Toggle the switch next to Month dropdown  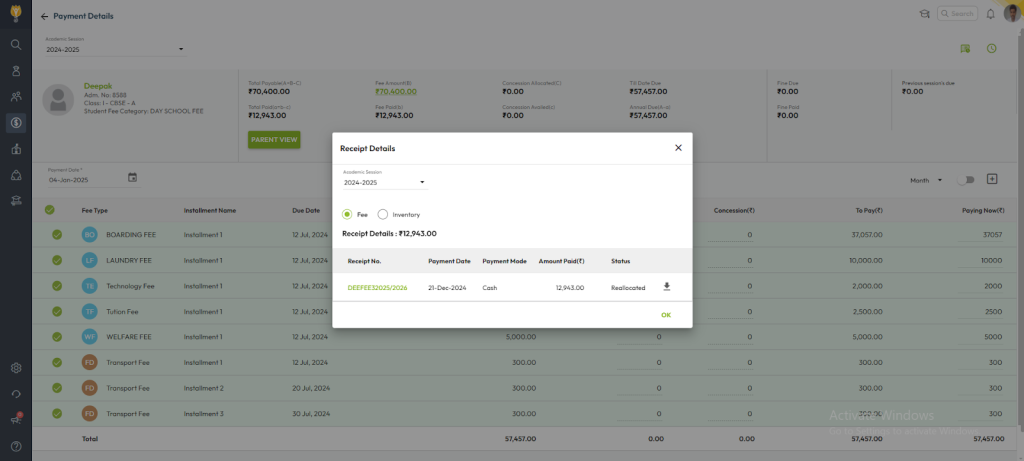coord(965,180)
